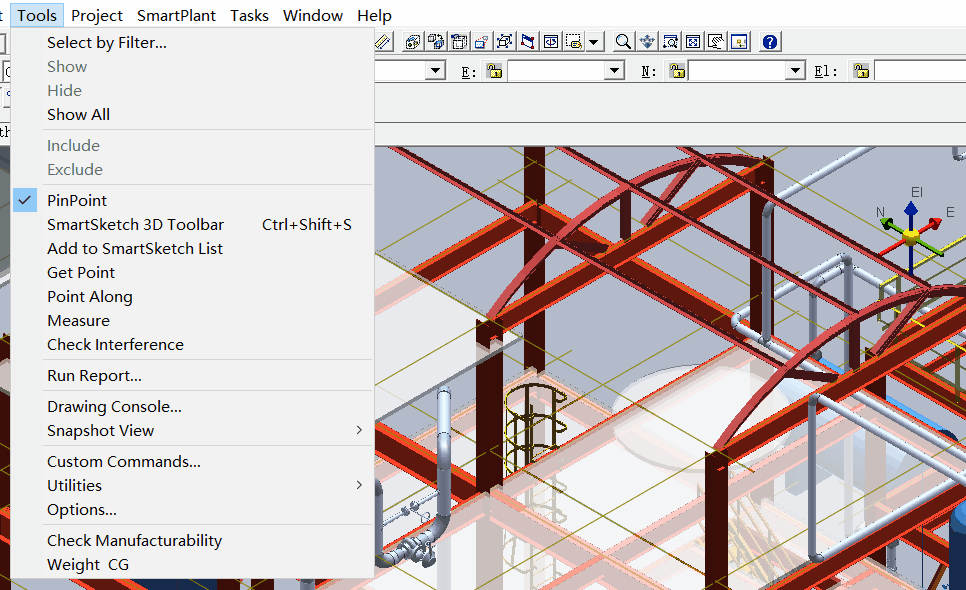Screen dimensions: 966x590
Task: Toggle the E coordinate lock icon
Action: point(494,71)
